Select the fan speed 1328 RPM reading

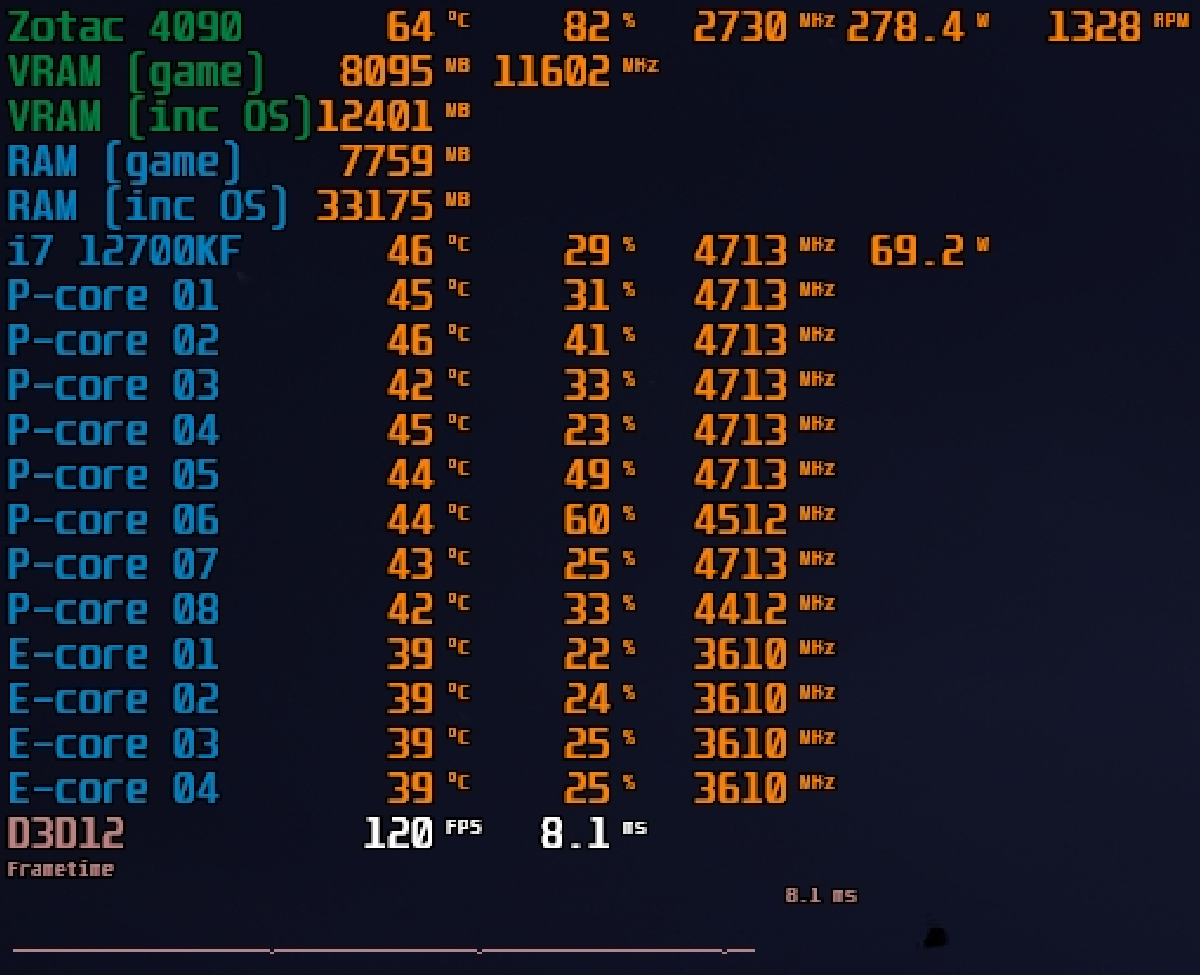pos(1093,27)
